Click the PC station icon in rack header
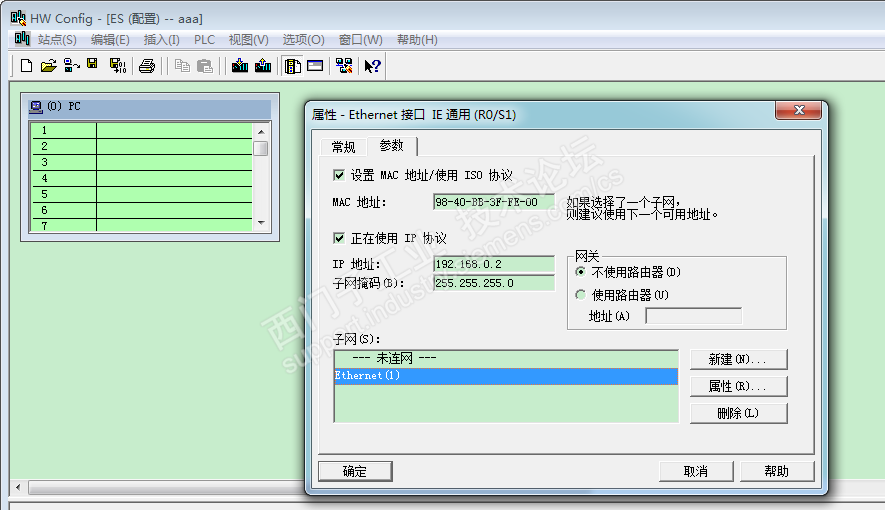The width and height of the screenshot is (885, 510). (x=36, y=106)
